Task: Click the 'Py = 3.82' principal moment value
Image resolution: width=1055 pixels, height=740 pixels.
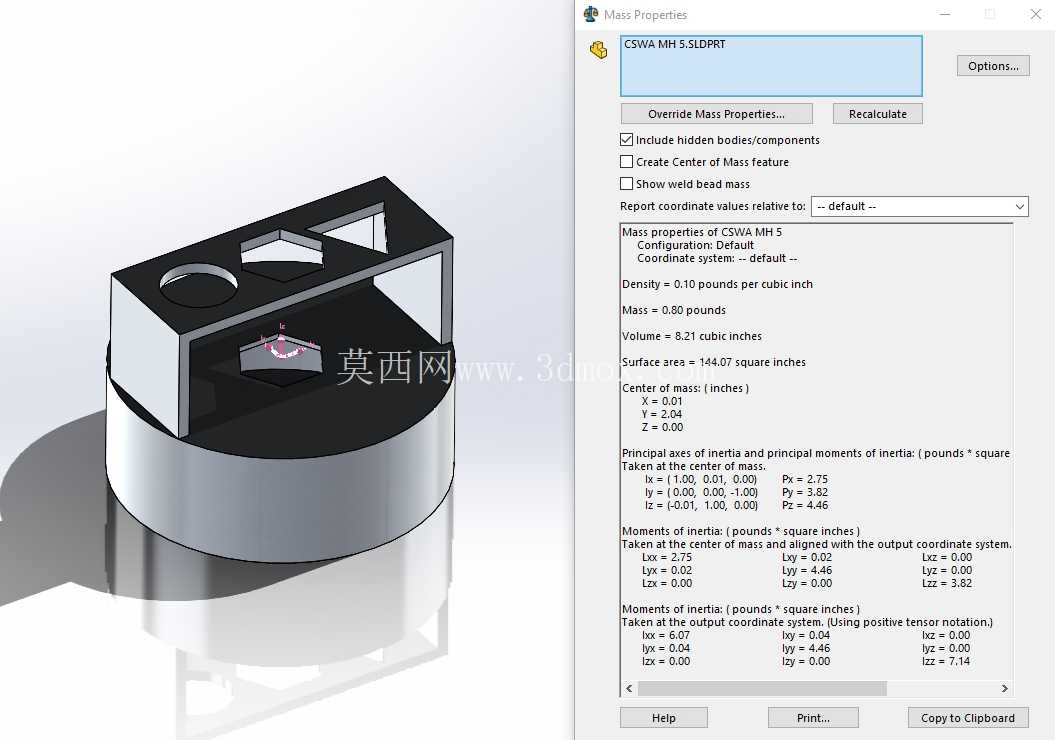Action: coord(805,492)
